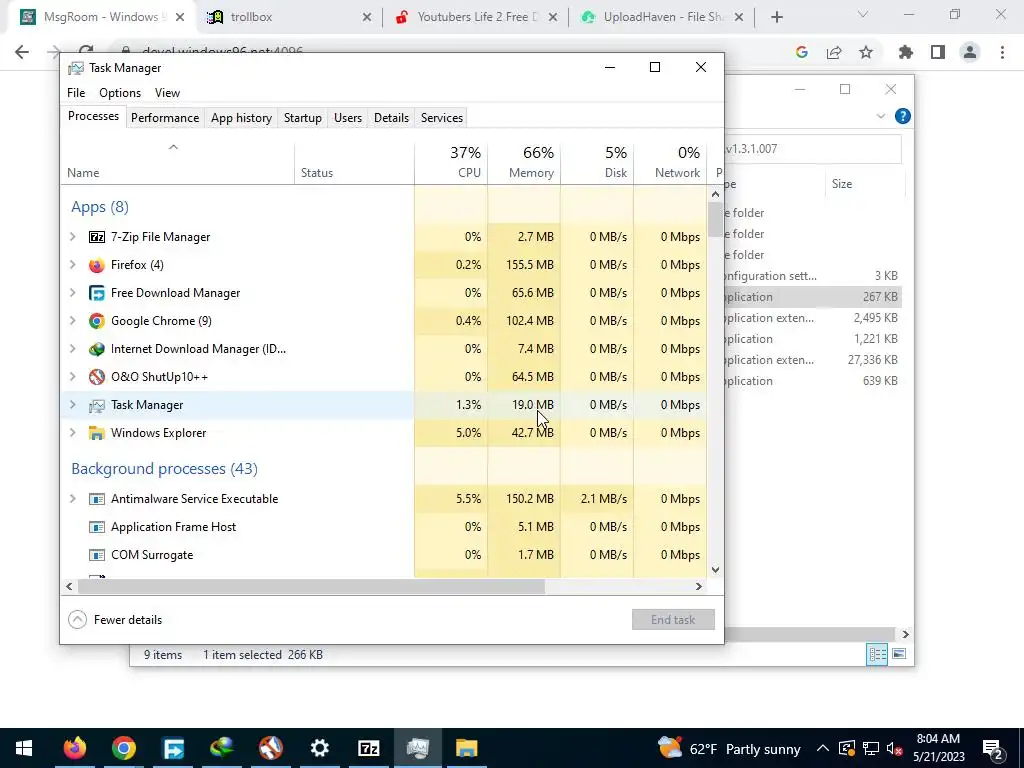The height and width of the screenshot is (768, 1024).
Task: Click the Explorer help question mark icon
Action: click(903, 116)
